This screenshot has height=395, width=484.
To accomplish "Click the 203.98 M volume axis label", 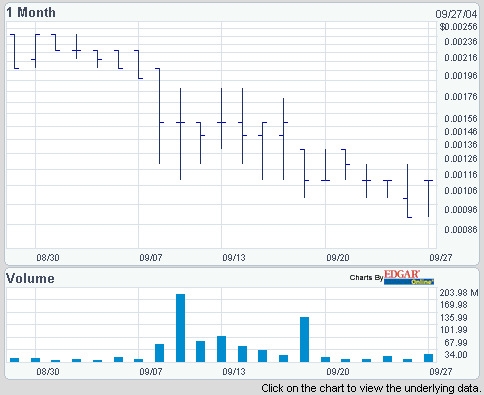I will pos(459,293).
